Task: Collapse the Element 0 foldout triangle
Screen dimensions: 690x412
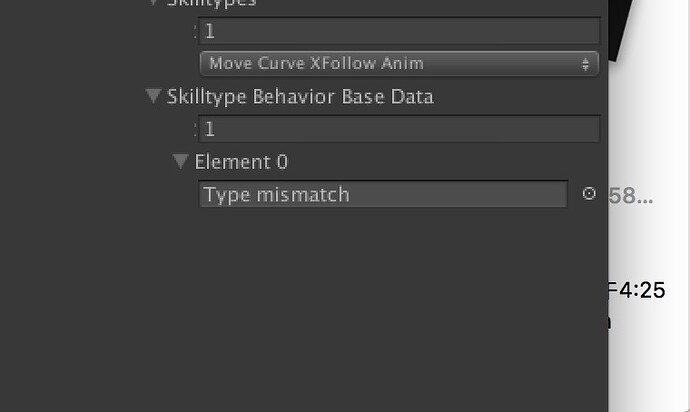Action: coord(180,161)
